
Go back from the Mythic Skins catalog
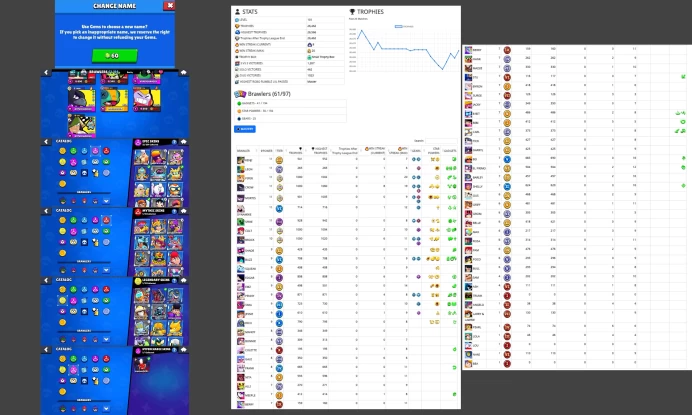[x=46, y=211]
